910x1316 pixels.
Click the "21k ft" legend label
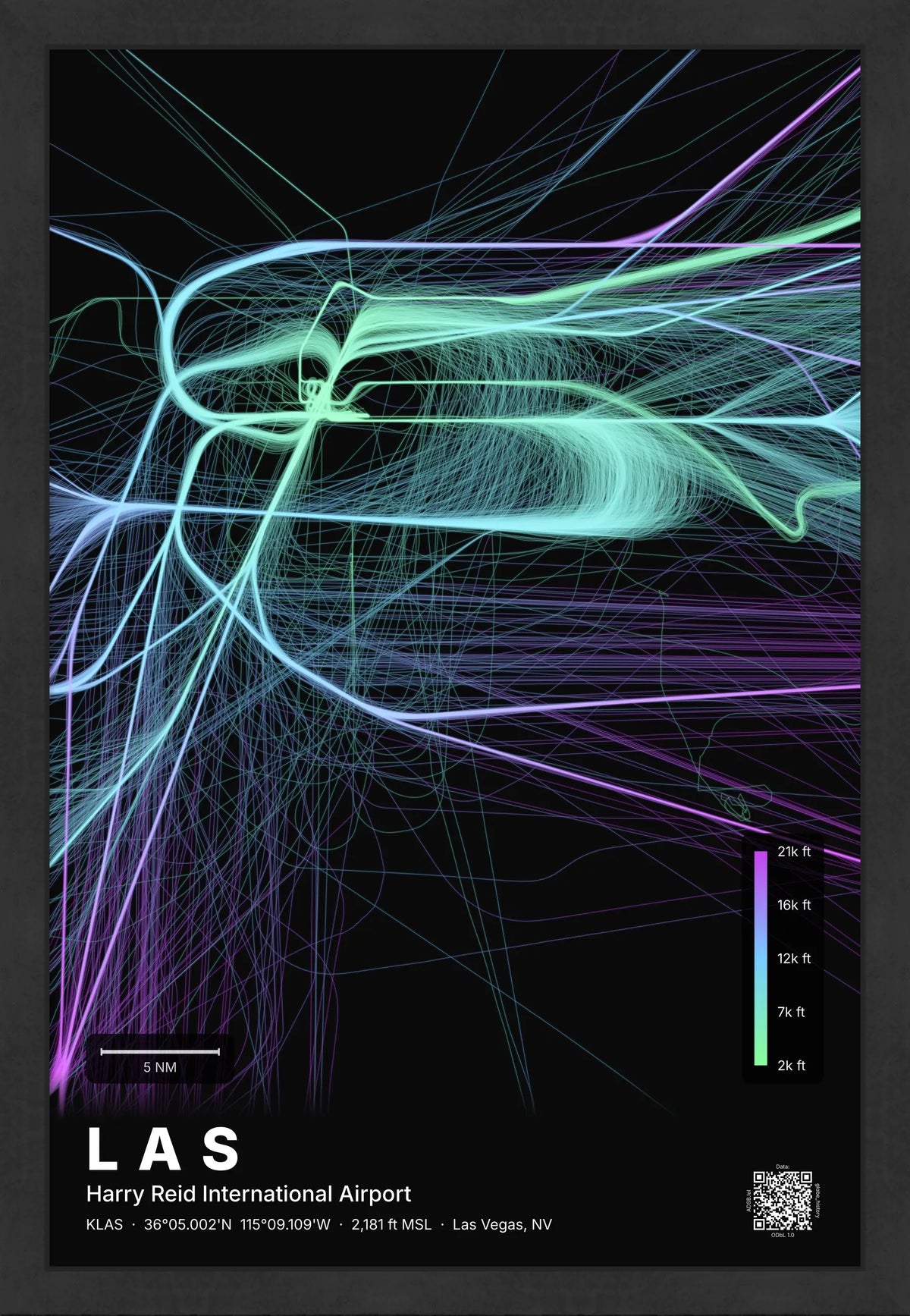click(794, 852)
